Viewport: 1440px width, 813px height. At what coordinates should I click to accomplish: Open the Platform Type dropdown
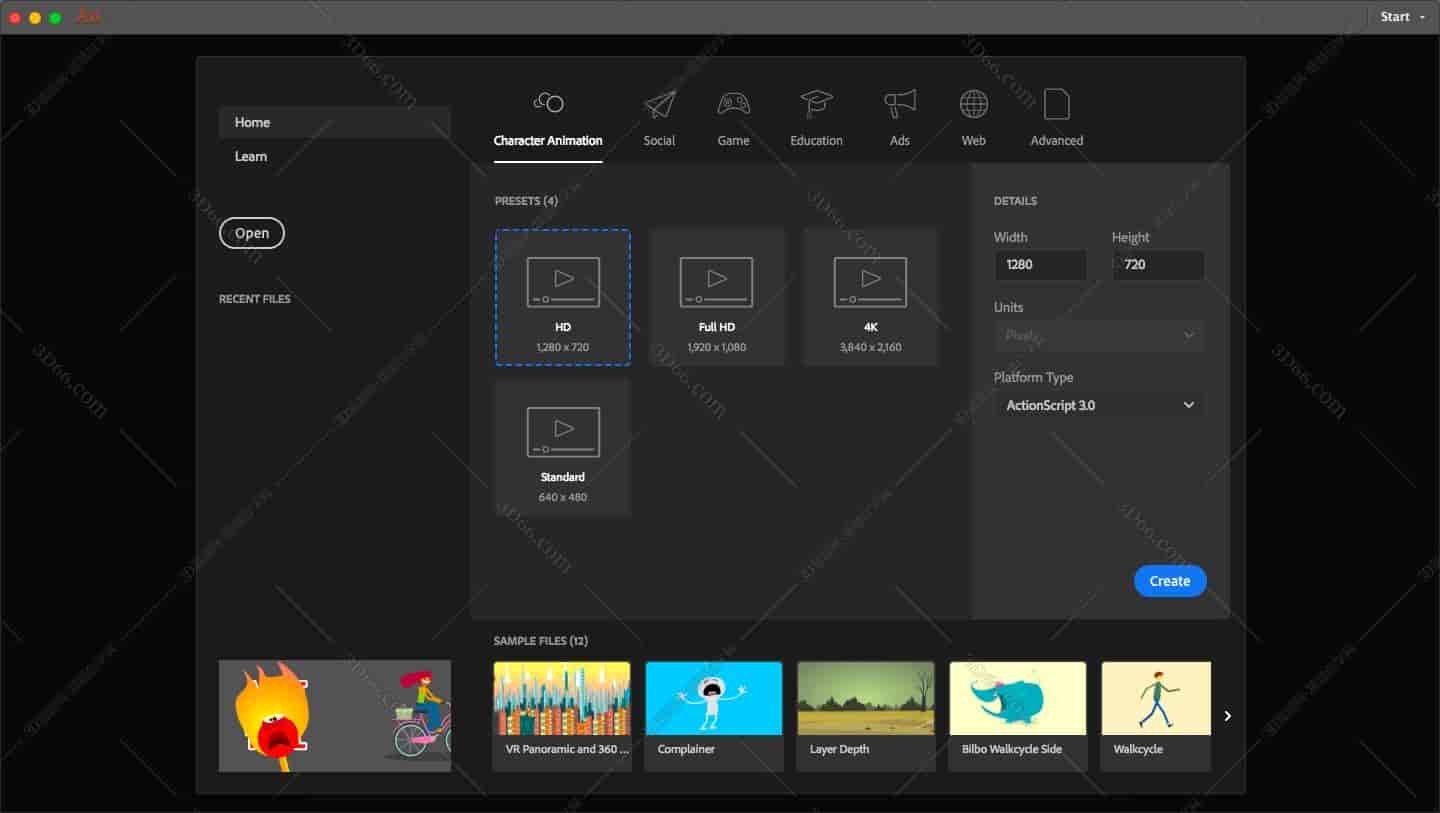tap(1098, 405)
